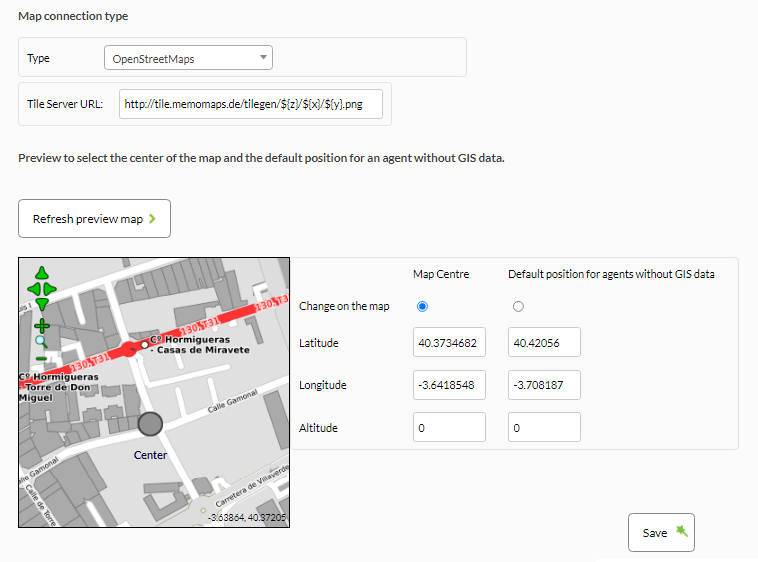
Task: Pan the map down with green arrow
Action: 42,304
